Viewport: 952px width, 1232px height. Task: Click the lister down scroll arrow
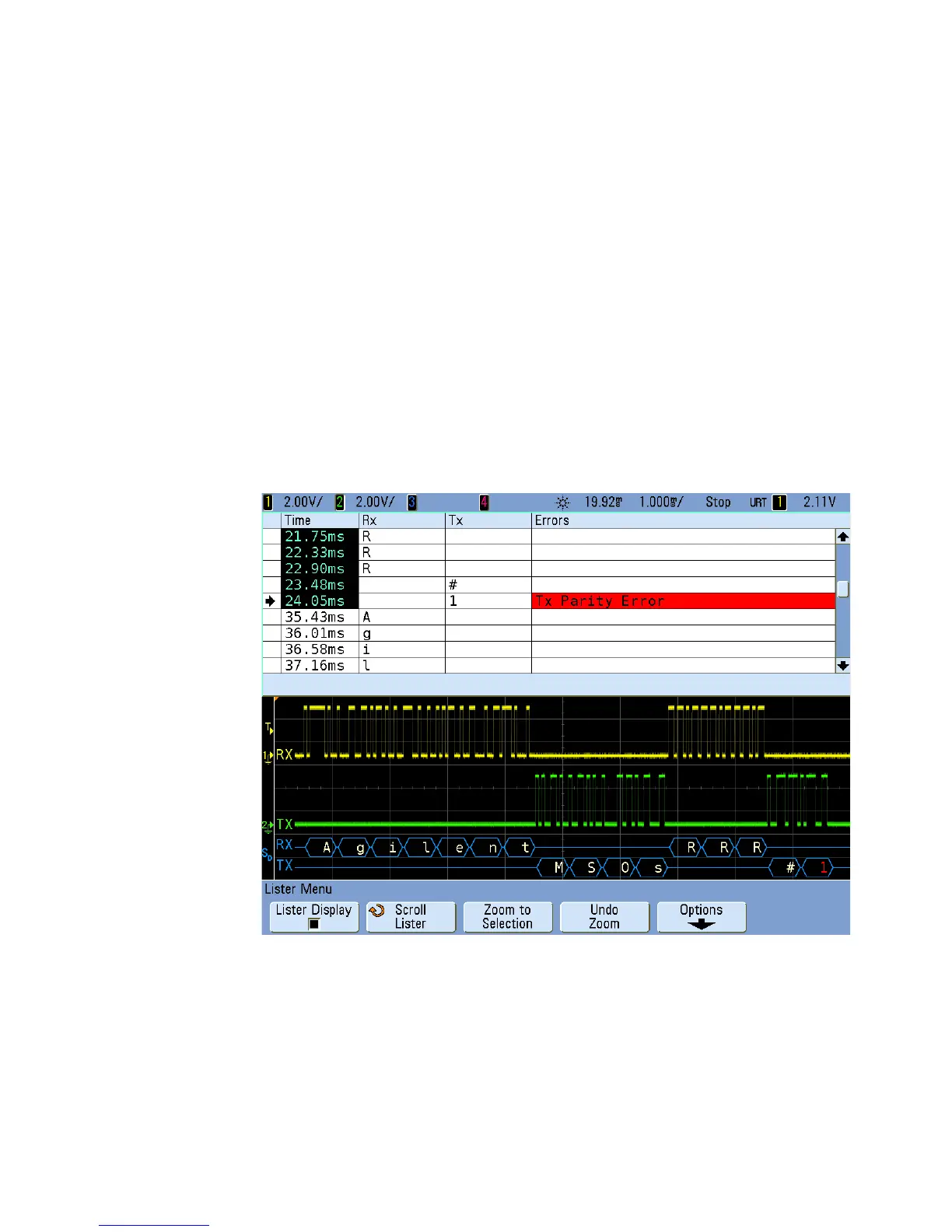(842, 666)
